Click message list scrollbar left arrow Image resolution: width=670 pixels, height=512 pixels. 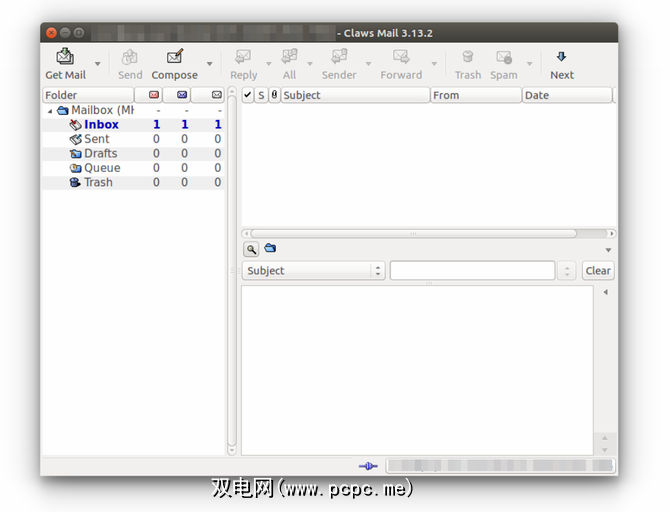pyautogui.click(x=246, y=233)
